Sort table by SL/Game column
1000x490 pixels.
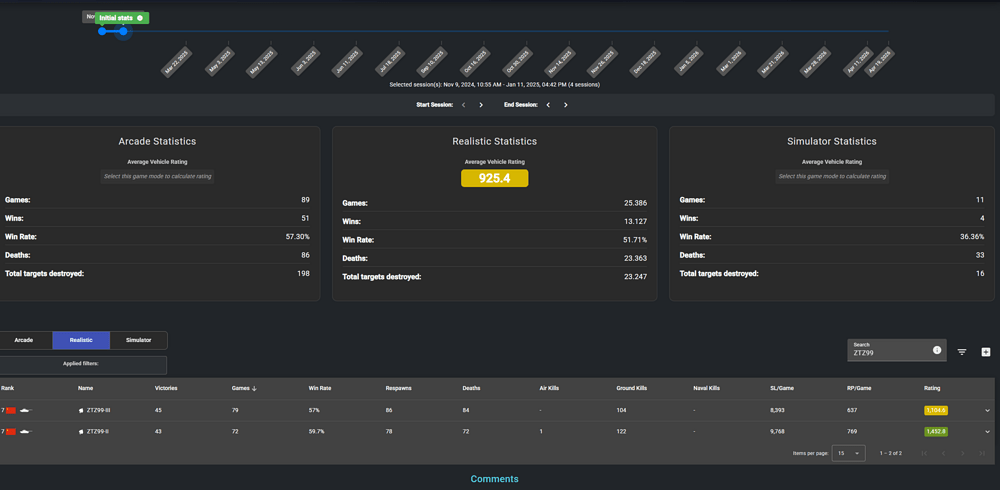782,388
